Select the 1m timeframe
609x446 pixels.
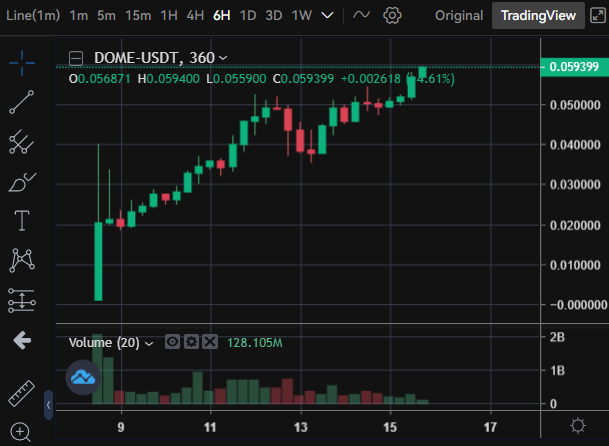(78, 16)
